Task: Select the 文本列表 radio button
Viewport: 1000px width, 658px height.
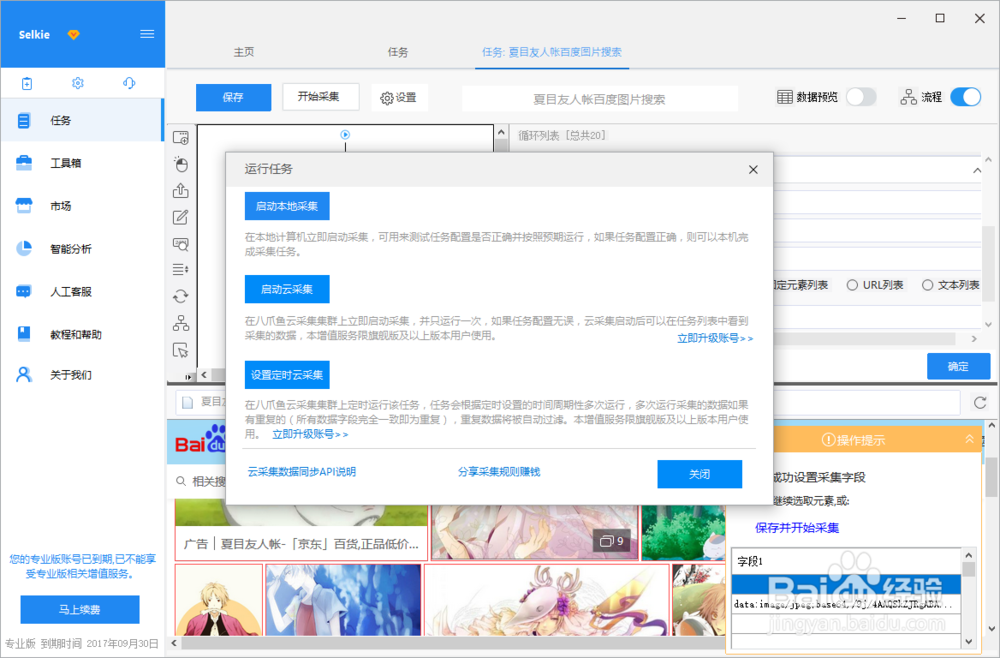Action: [x=927, y=285]
